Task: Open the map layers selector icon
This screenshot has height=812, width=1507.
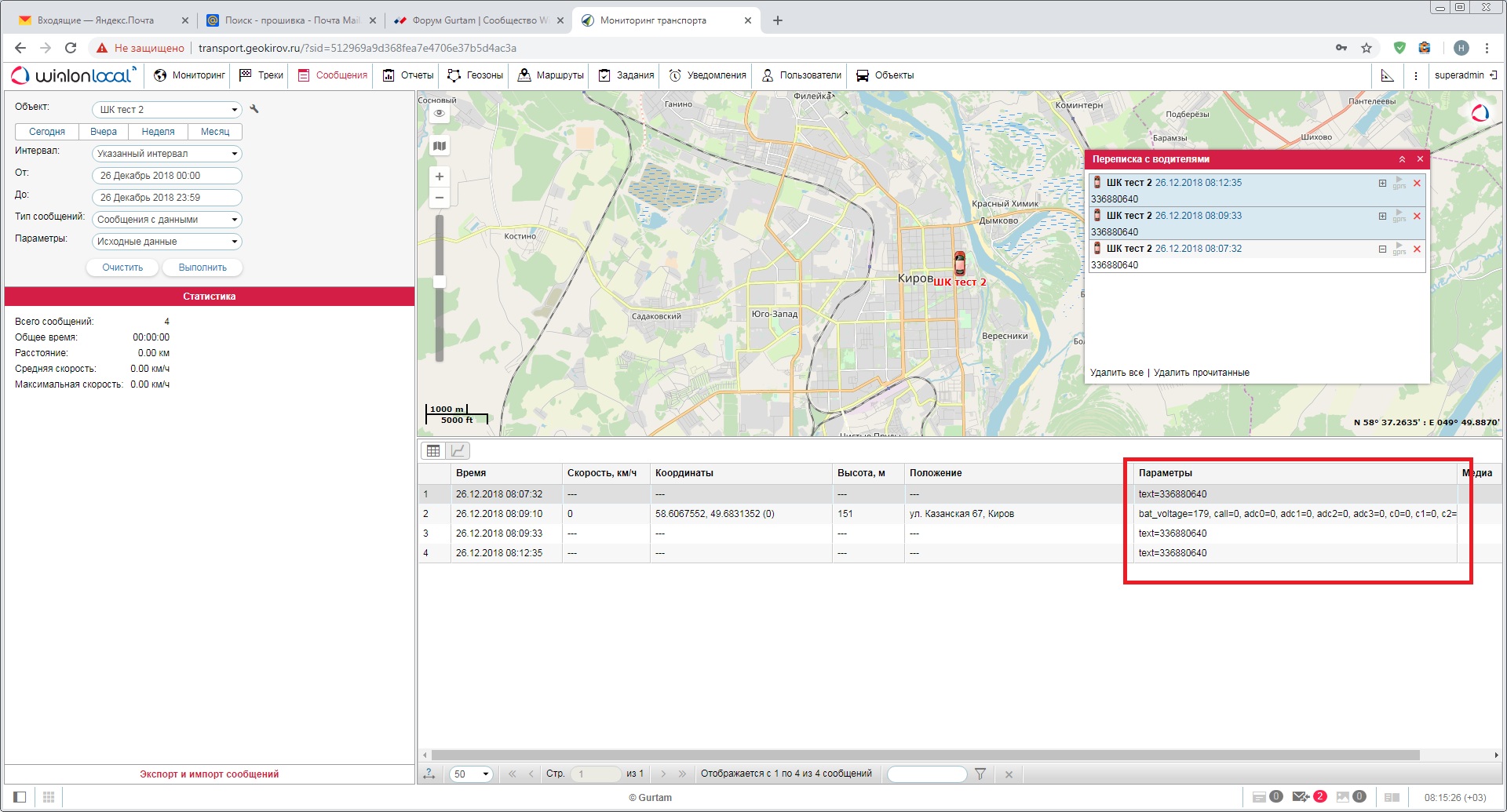Action: point(440,146)
